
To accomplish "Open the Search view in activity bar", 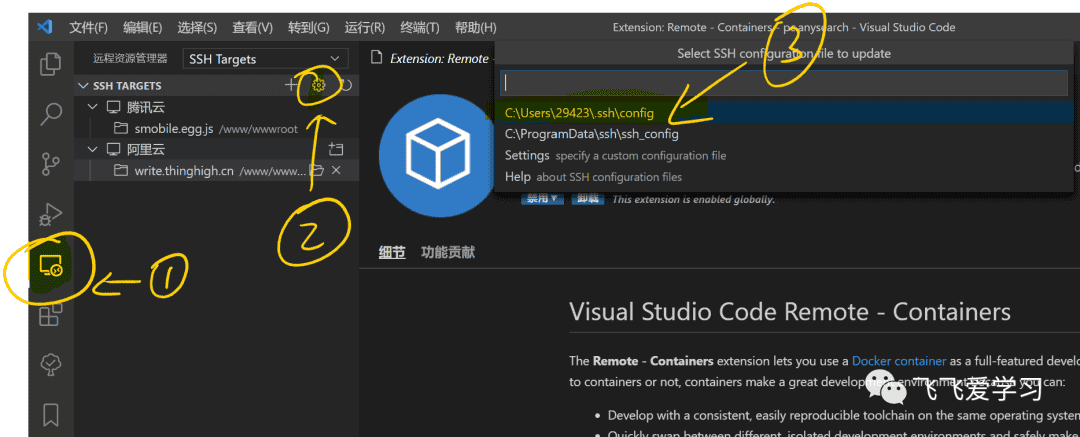I will click(51, 114).
